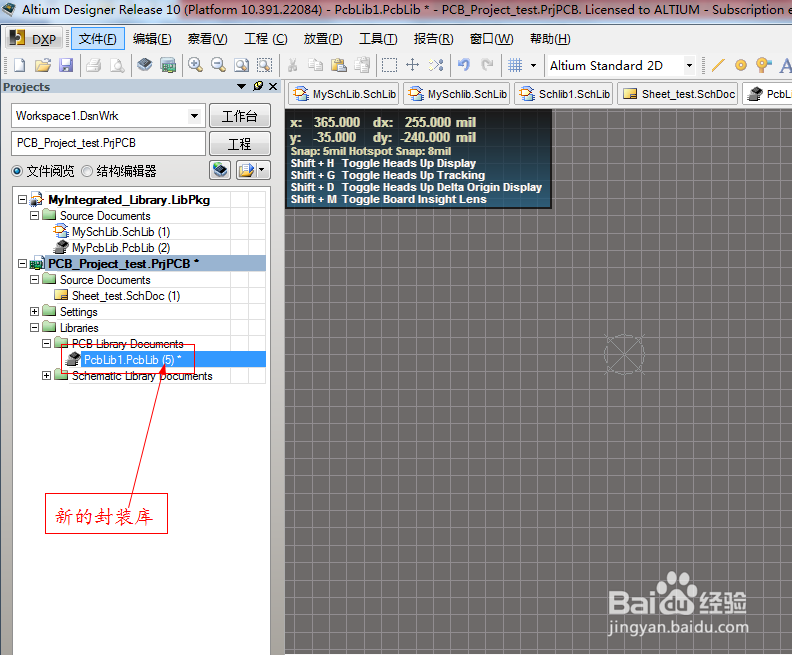Open the DXP system menu
Image resolution: width=792 pixels, height=655 pixels.
pyautogui.click(x=33, y=39)
